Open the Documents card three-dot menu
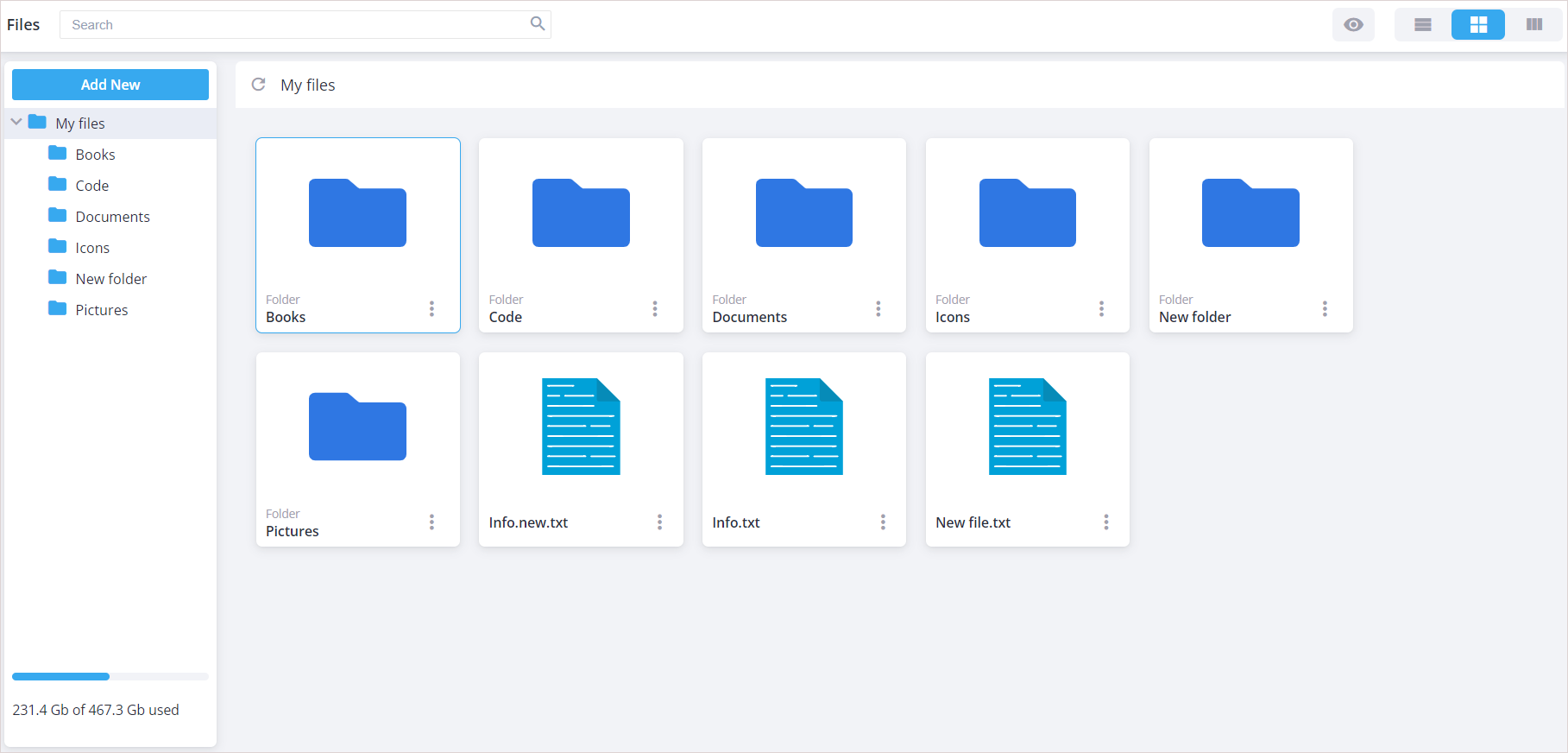The image size is (1568, 753). (878, 308)
